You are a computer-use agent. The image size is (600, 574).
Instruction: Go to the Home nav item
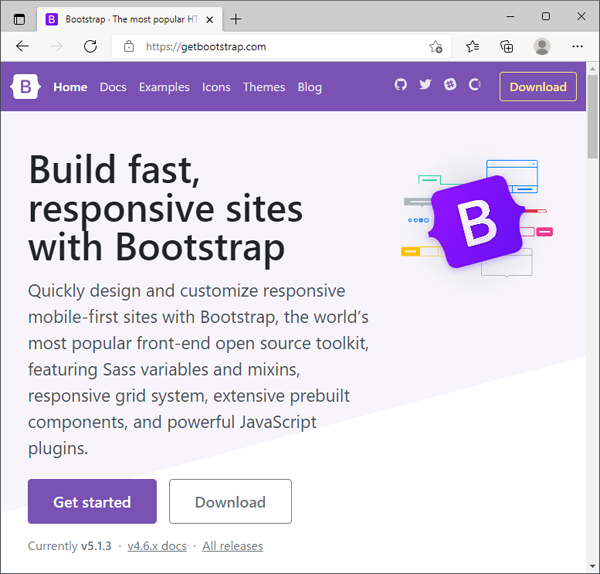click(x=70, y=87)
